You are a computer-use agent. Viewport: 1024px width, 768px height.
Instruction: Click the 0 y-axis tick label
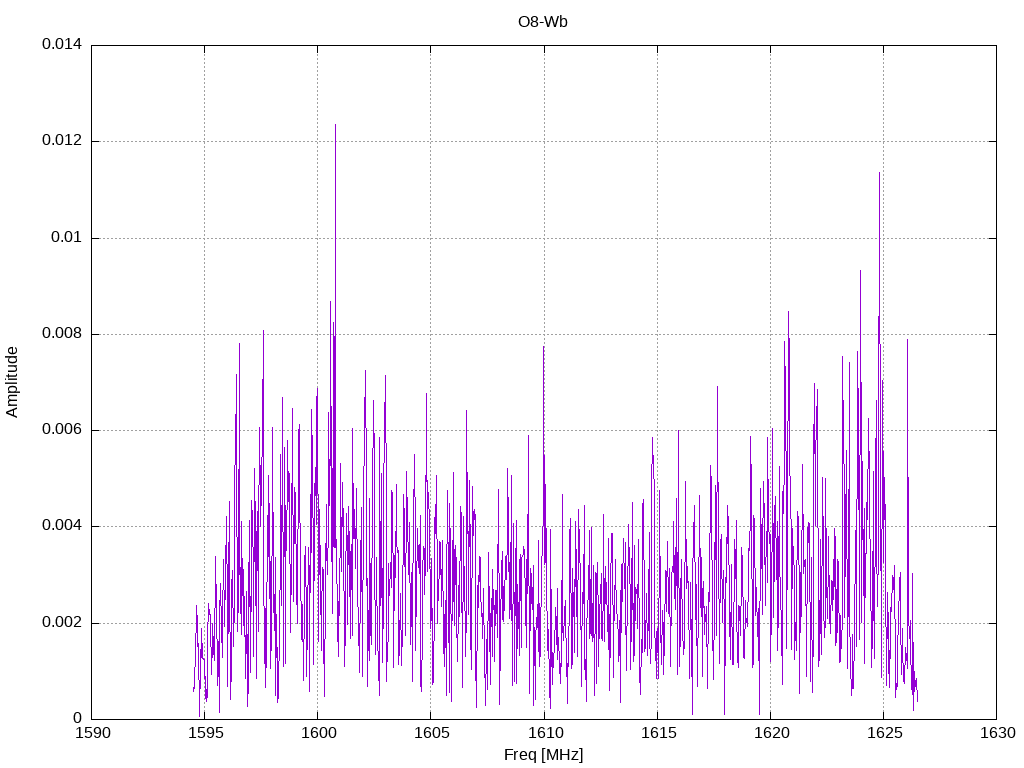(x=78, y=718)
